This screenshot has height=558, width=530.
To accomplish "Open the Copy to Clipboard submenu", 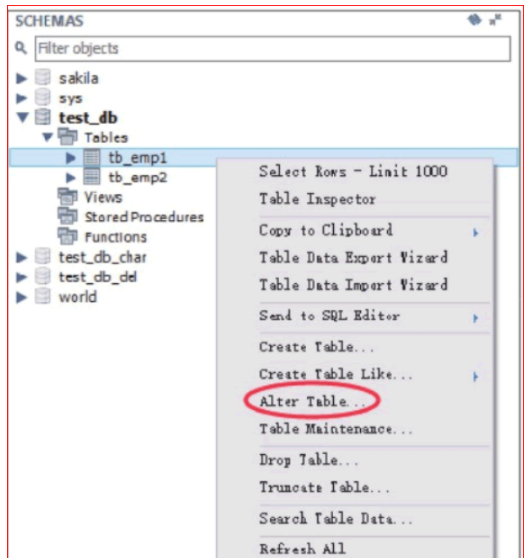I will [x=326, y=231].
